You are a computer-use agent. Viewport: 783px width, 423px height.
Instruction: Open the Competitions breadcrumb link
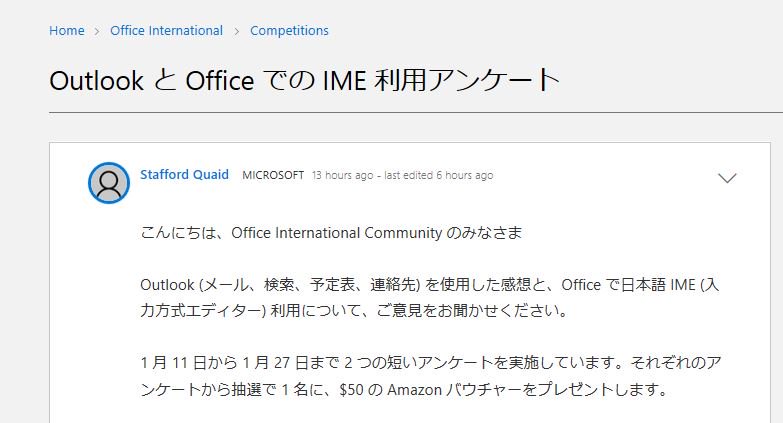(289, 30)
